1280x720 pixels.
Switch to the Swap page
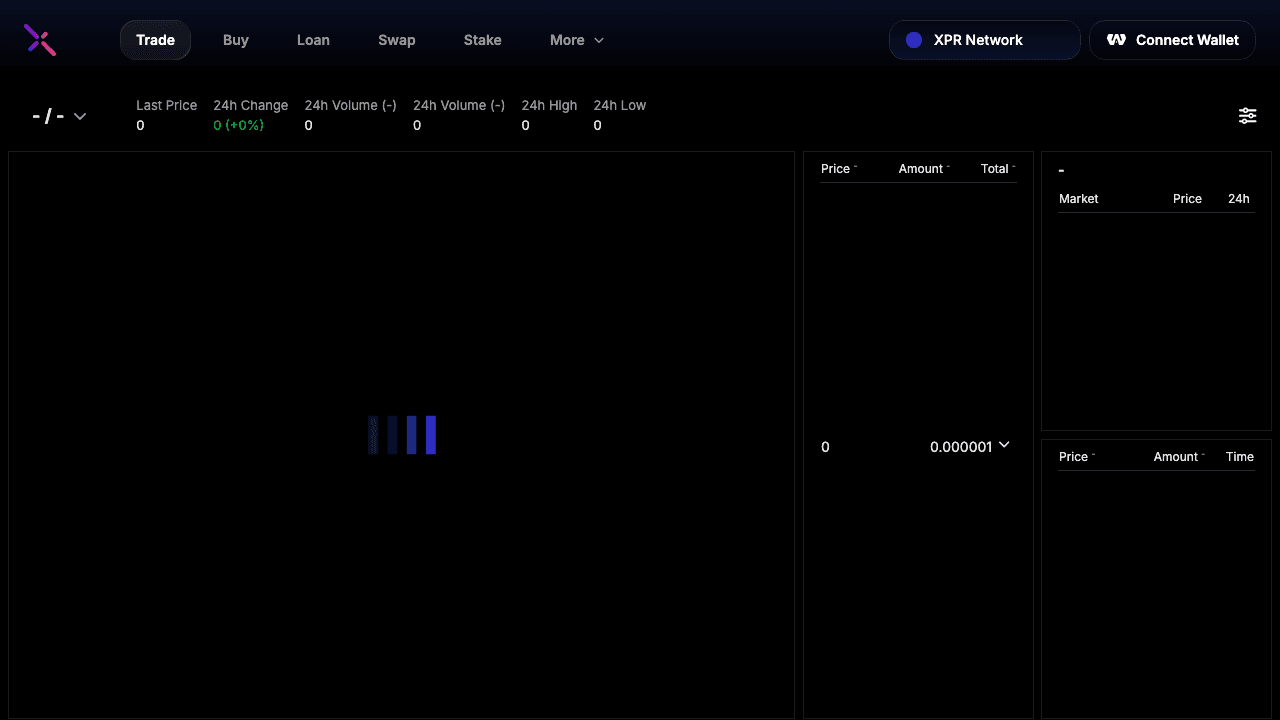tap(396, 40)
